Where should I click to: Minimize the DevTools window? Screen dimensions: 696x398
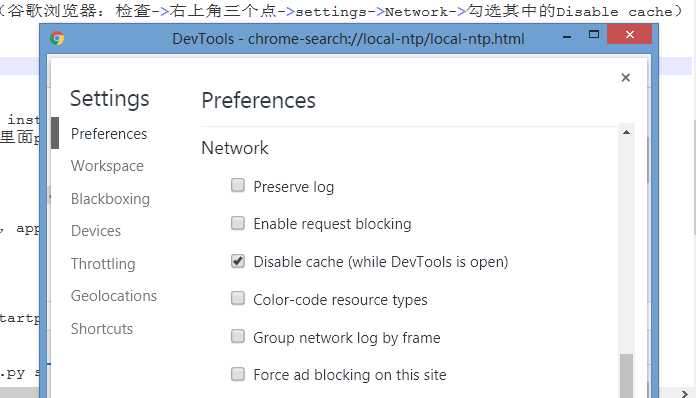(x=567, y=37)
